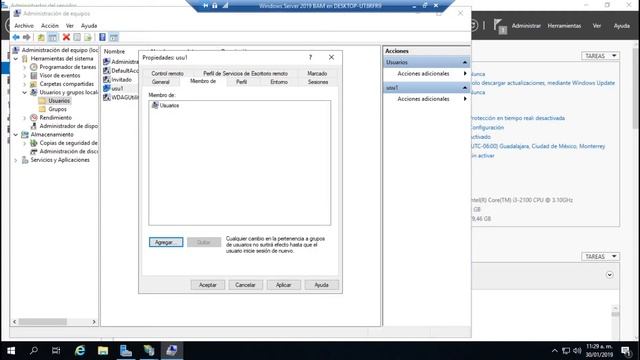Image resolution: width=640 pixels, height=360 pixels.
Task: Toggle the show/hide console tree icon
Action: pos(53,38)
